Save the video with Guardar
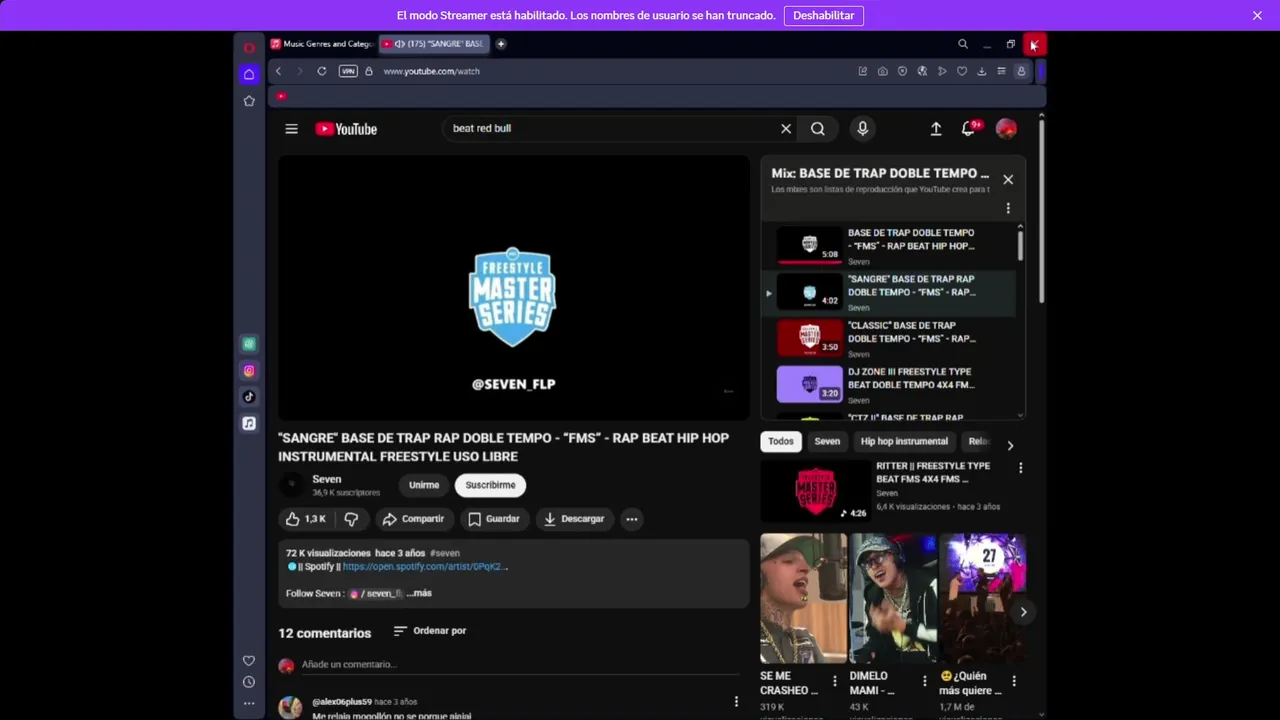 pyautogui.click(x=494, y=519)
